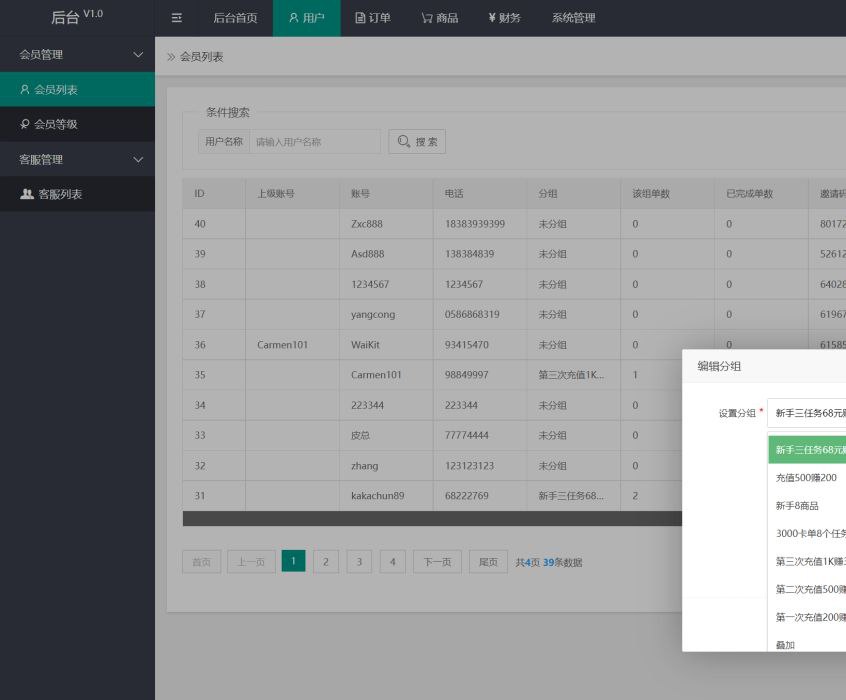Image resolution: width=846 pixels, height=700 pixels.
Task: Open 系统管理 menu in navbar
Action: [x=573, y=18]
